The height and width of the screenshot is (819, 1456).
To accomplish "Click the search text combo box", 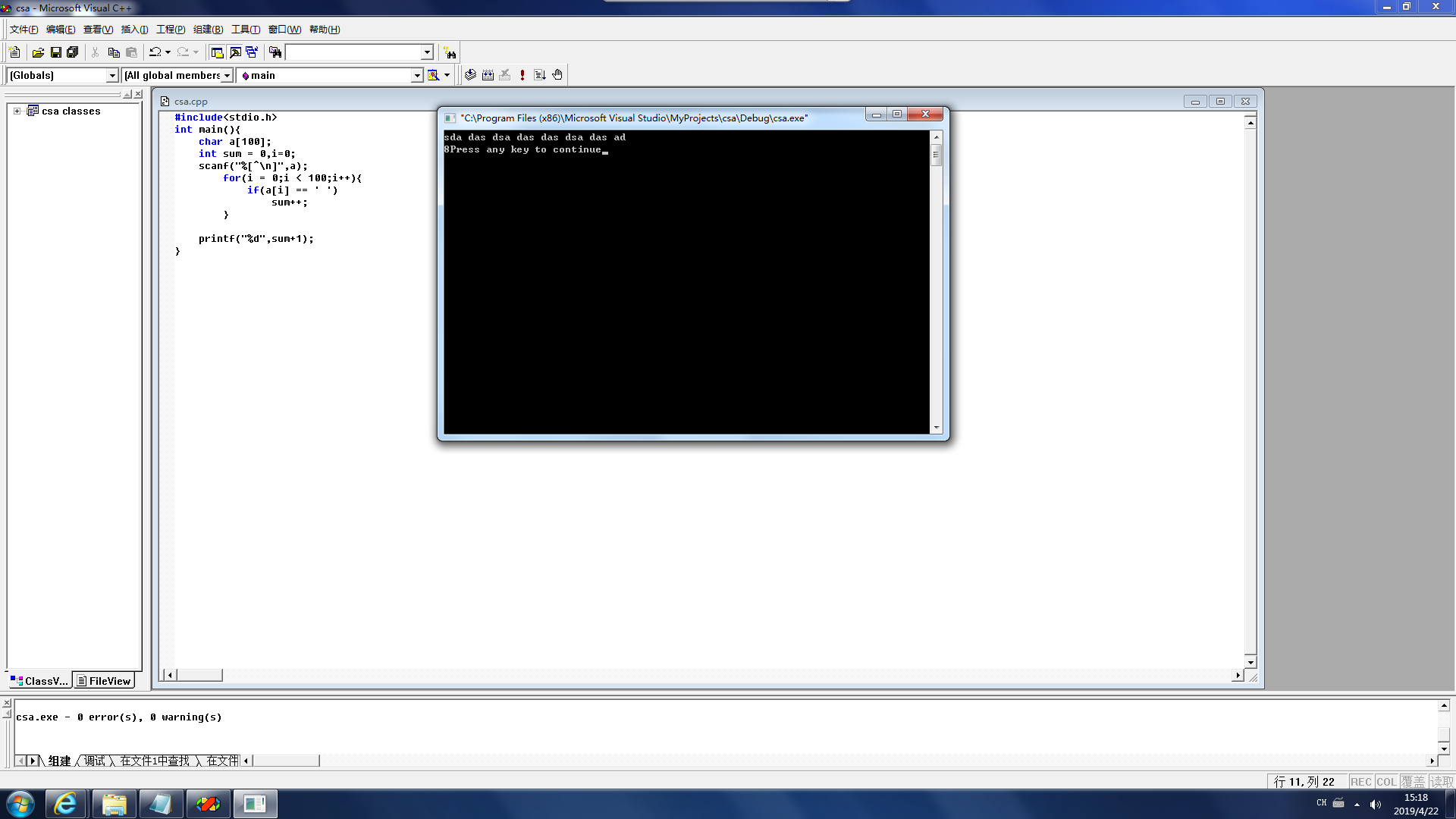I will pos(353,52).
